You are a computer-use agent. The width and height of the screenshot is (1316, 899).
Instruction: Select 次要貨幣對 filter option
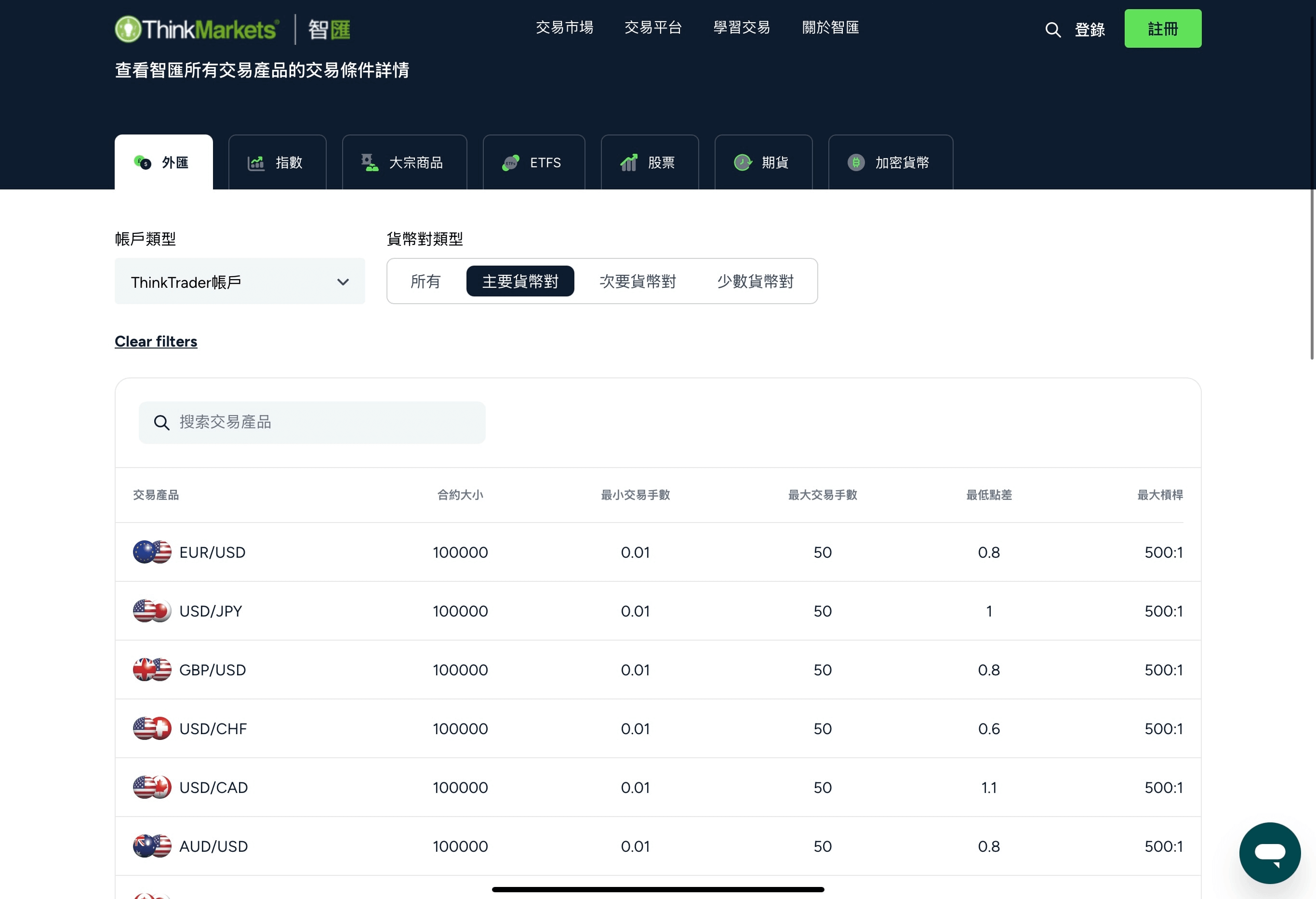pos(637,282)
